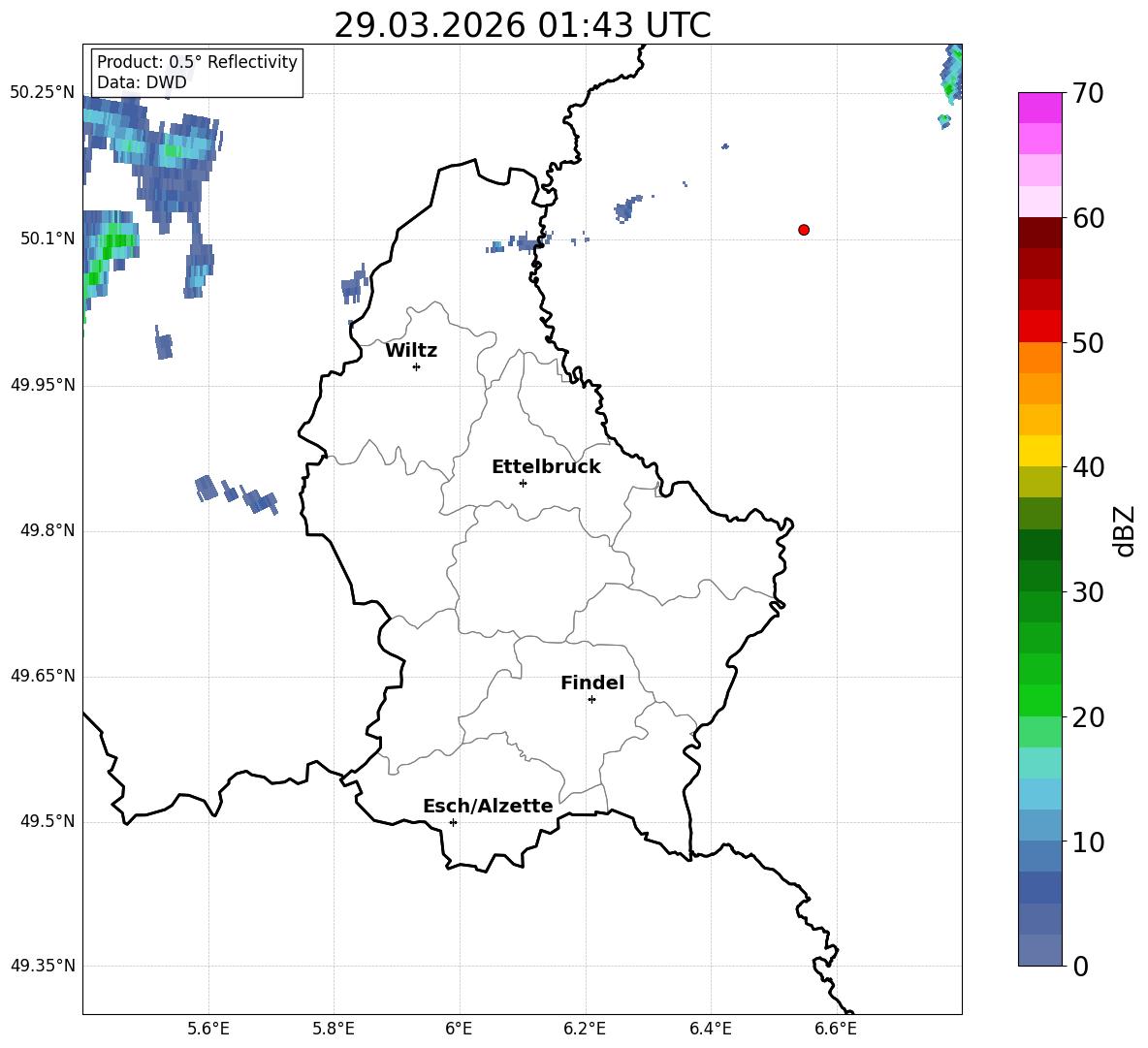The image size is (1148, 1048).
Task: Click the Product 0.5° Reflectivity info box
Action: tap(197, 72)
